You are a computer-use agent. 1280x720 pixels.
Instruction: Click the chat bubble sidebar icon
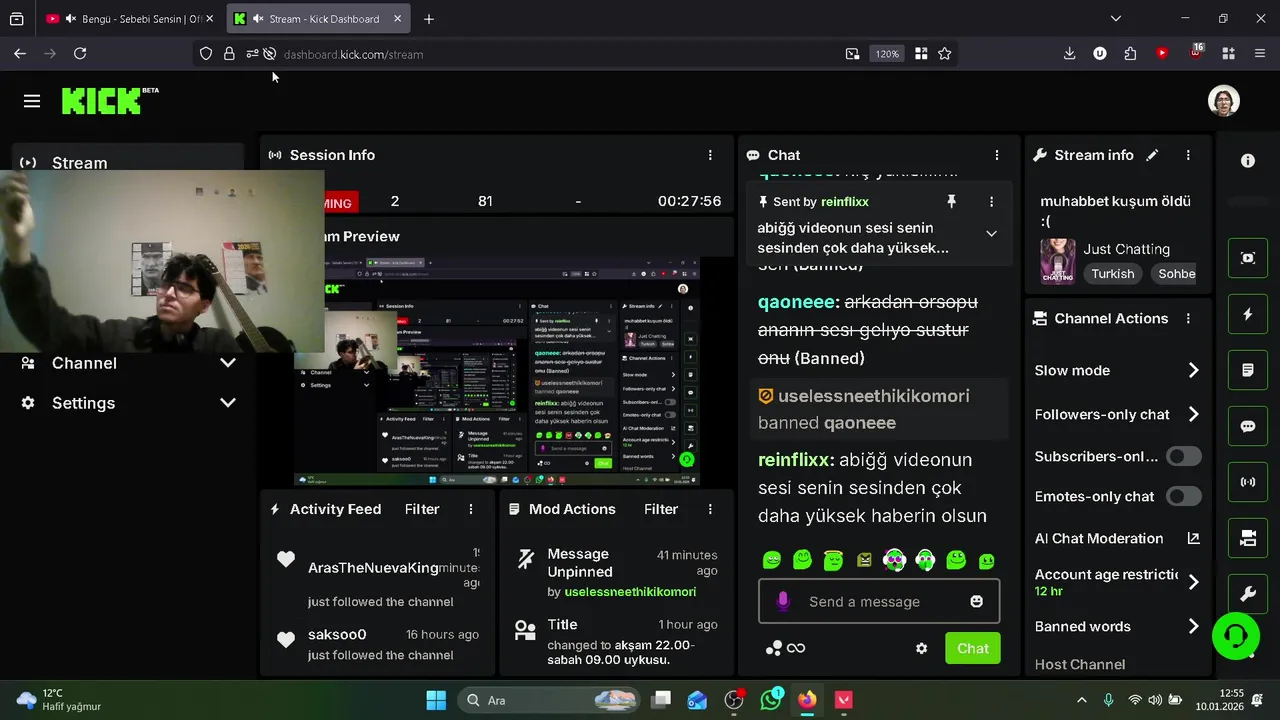click(1248, 426)
